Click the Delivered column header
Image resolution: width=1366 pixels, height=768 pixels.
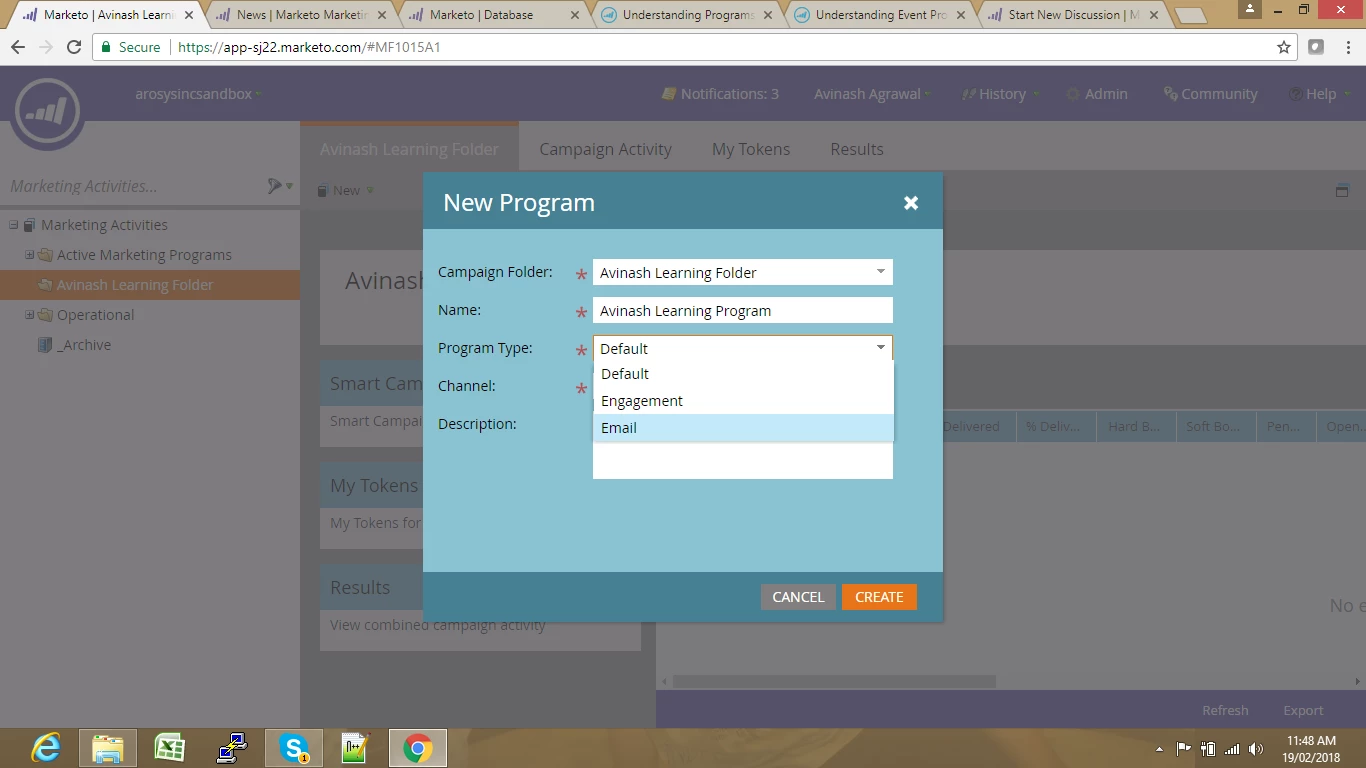[979, 426]
